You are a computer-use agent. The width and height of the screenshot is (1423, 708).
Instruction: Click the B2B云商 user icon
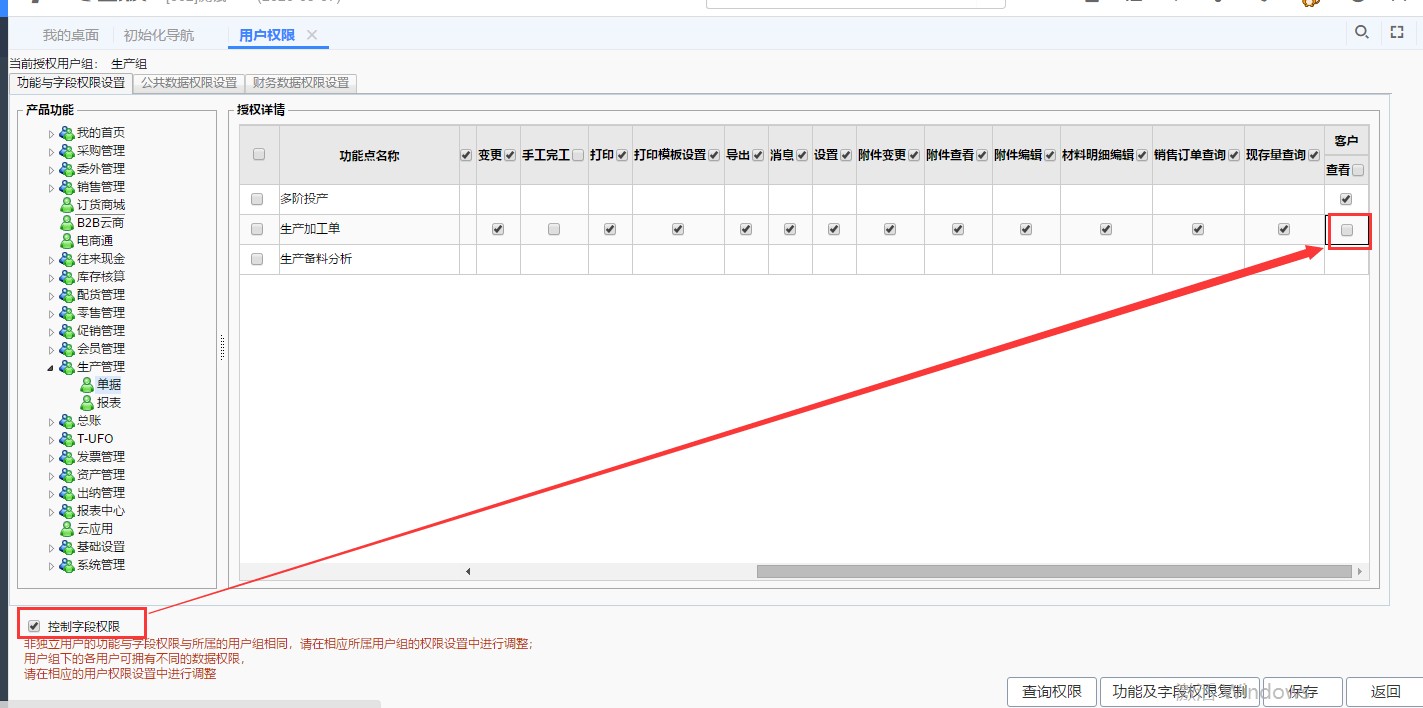click(x=67, y=223)
